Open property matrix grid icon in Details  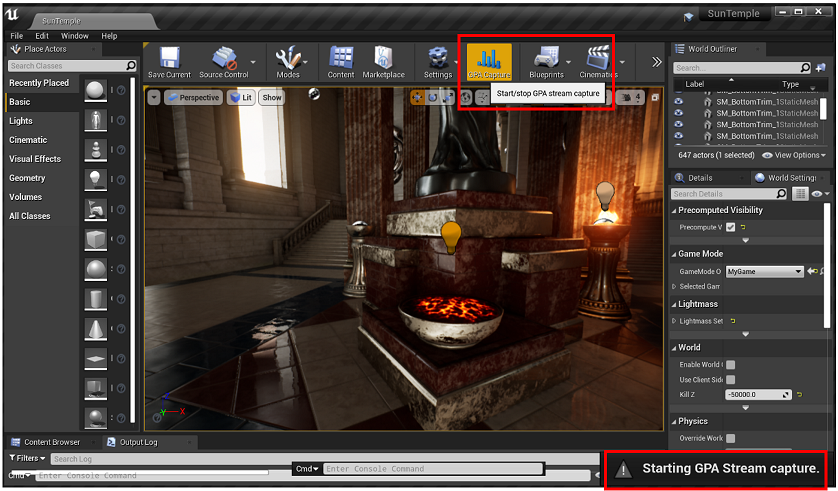(x=800, y=194)
